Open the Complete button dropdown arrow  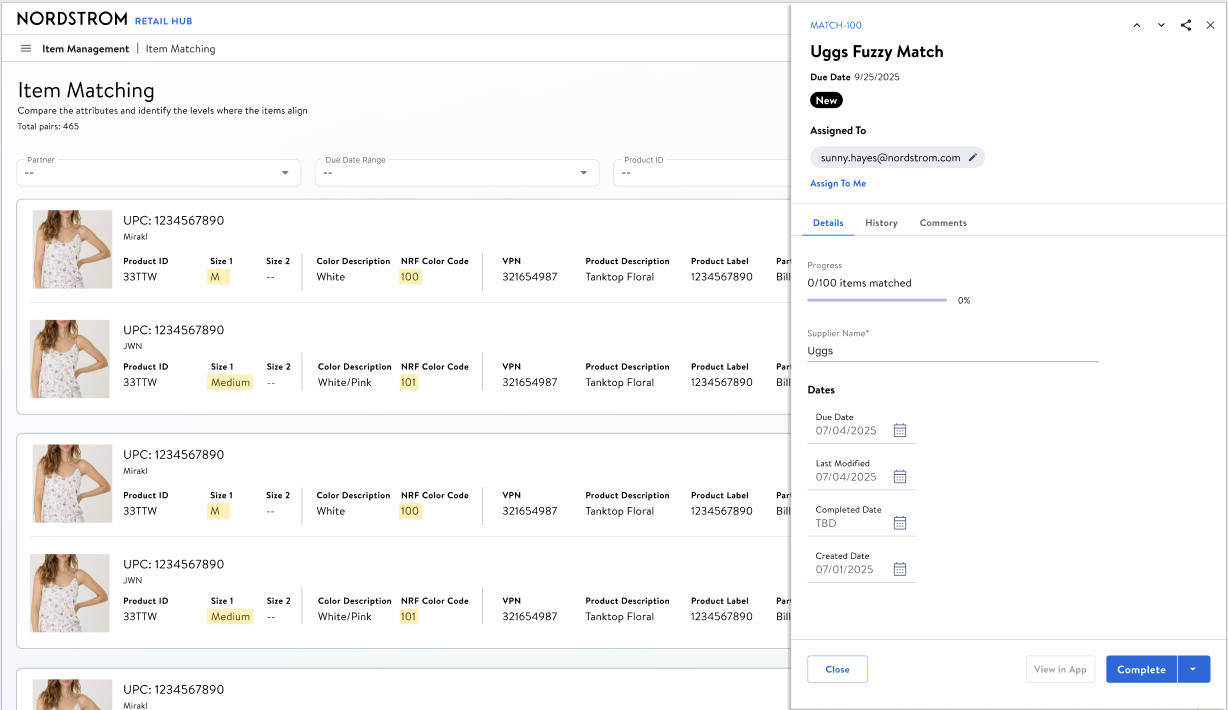click(x=1194, y=669)
